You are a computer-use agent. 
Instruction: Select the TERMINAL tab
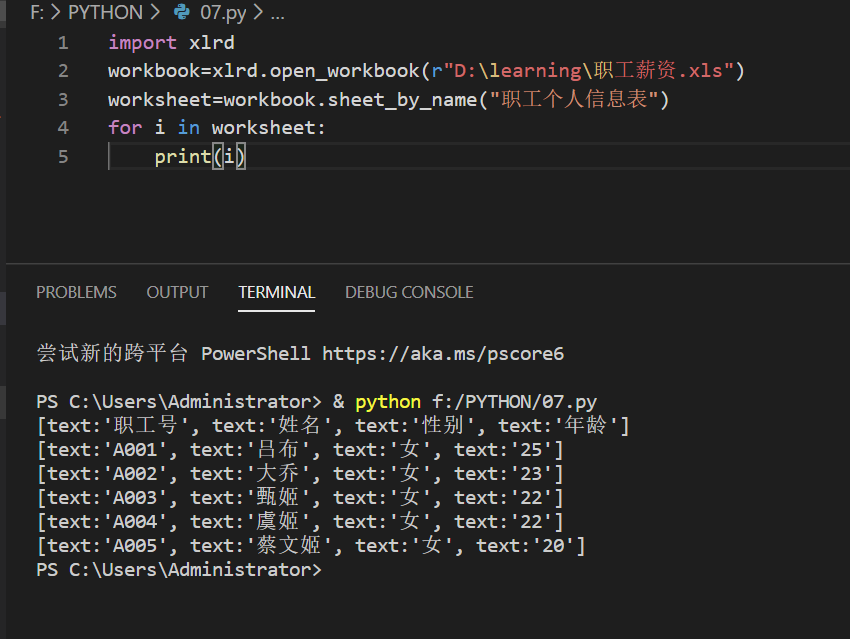tap(276, 292)
